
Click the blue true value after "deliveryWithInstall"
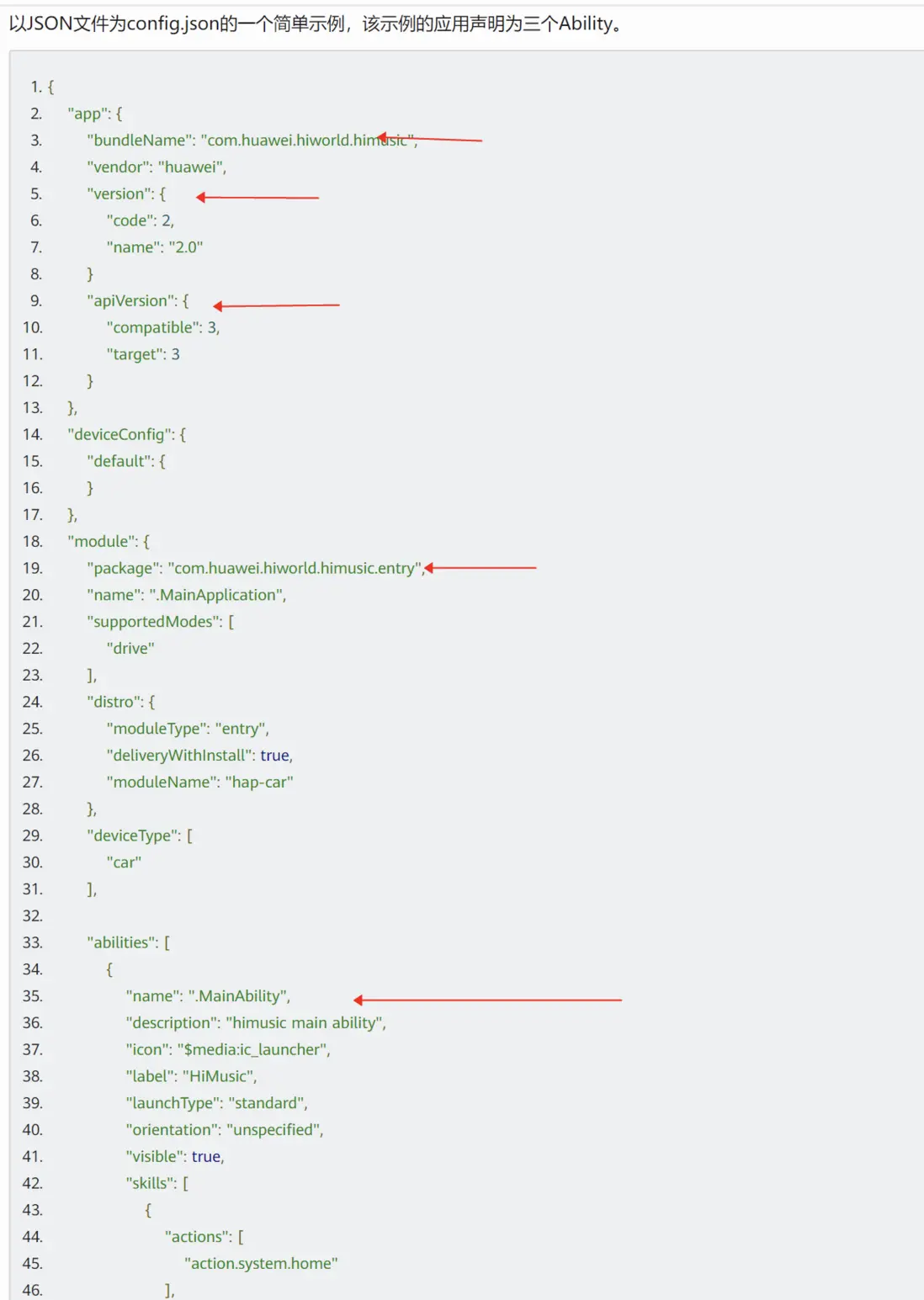tap(274, 756)
